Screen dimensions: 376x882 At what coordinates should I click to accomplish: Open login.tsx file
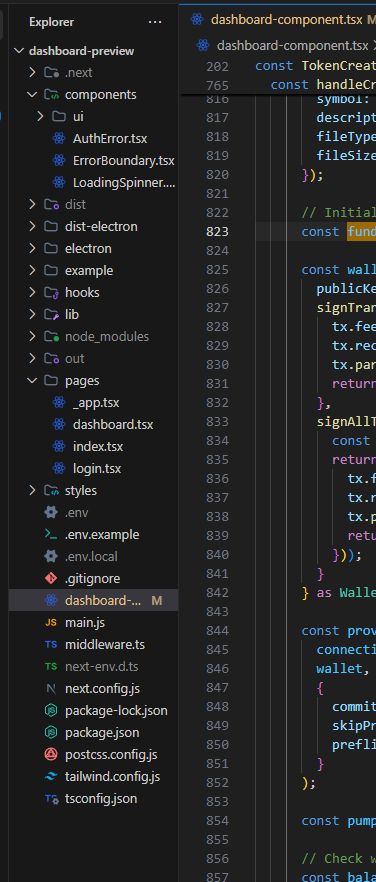pyautogui.click(x=97, y=468)
